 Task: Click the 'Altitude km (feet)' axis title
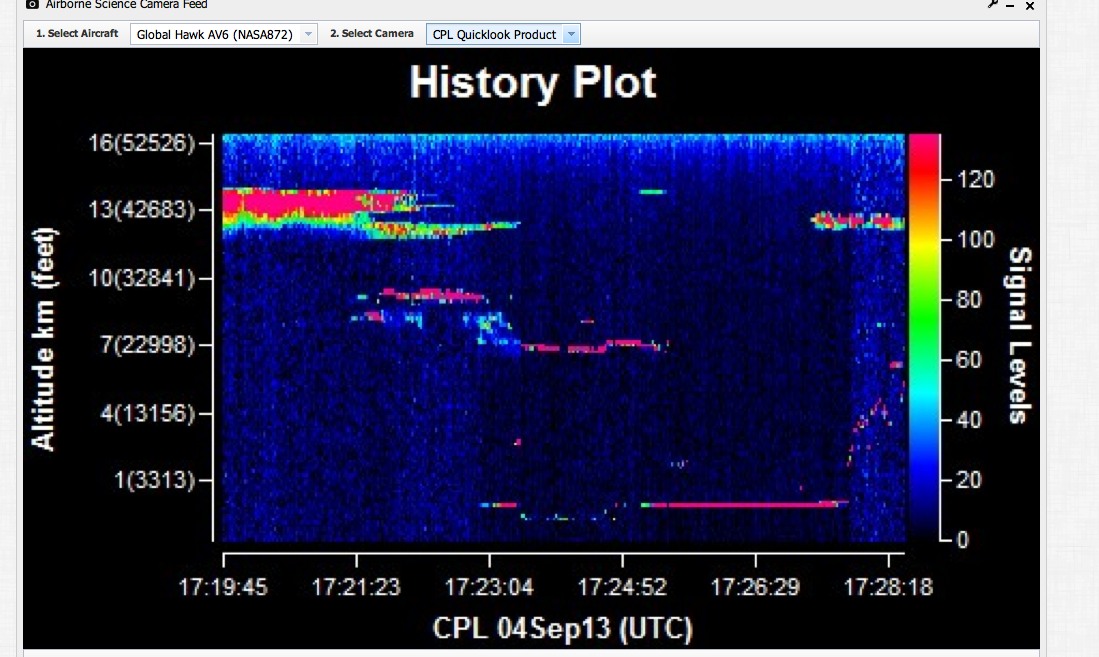coord(43,340)
